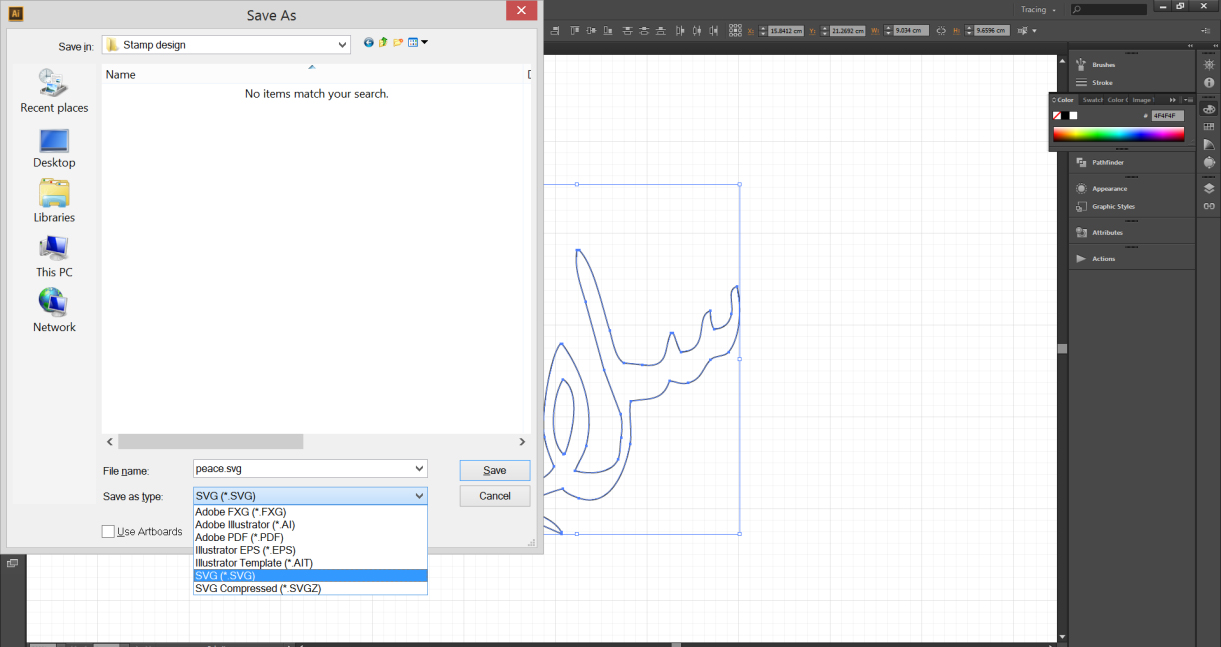
Task: Click the Y position value field
Action: coord(848,31)
